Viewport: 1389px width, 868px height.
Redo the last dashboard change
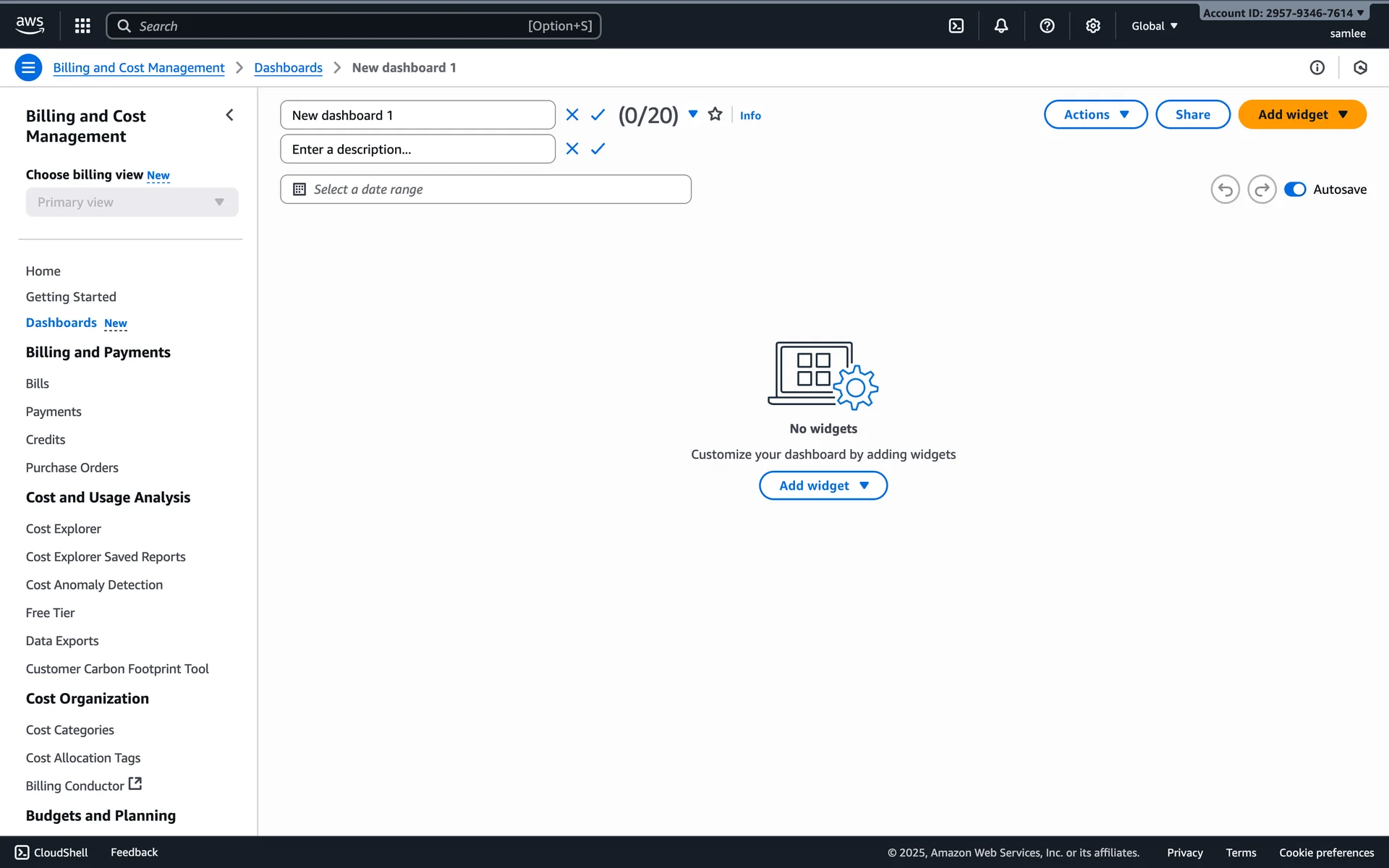(x=1262, y=190)
